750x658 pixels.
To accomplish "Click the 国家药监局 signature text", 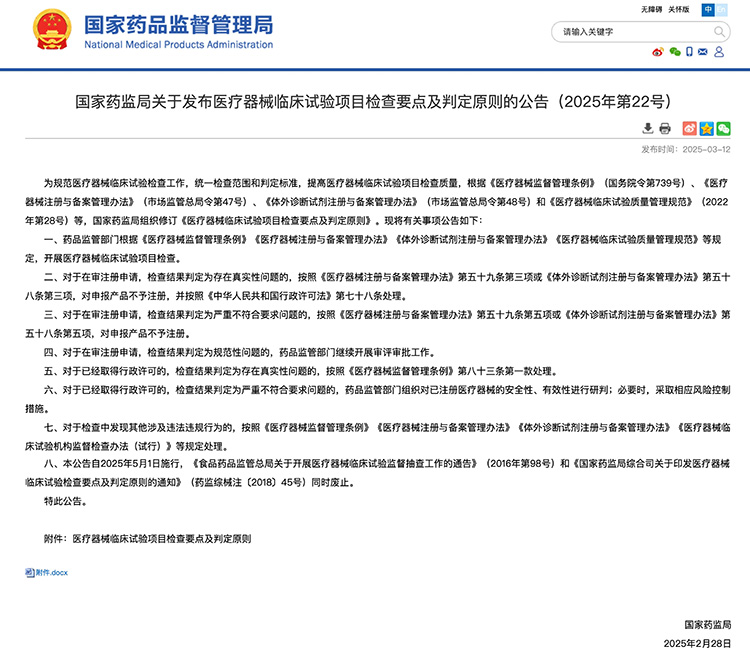I will [707, 625].
